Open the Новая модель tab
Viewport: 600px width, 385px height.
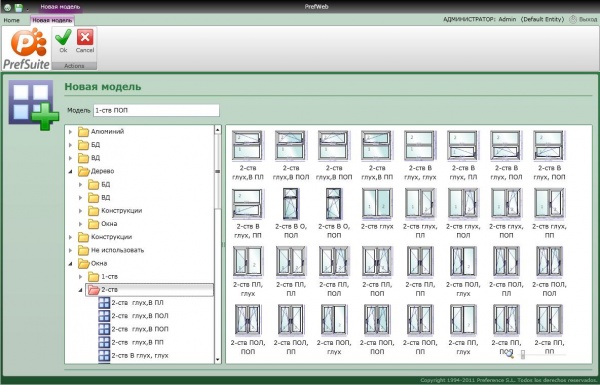pyautogui.click(x=52, y=20)
